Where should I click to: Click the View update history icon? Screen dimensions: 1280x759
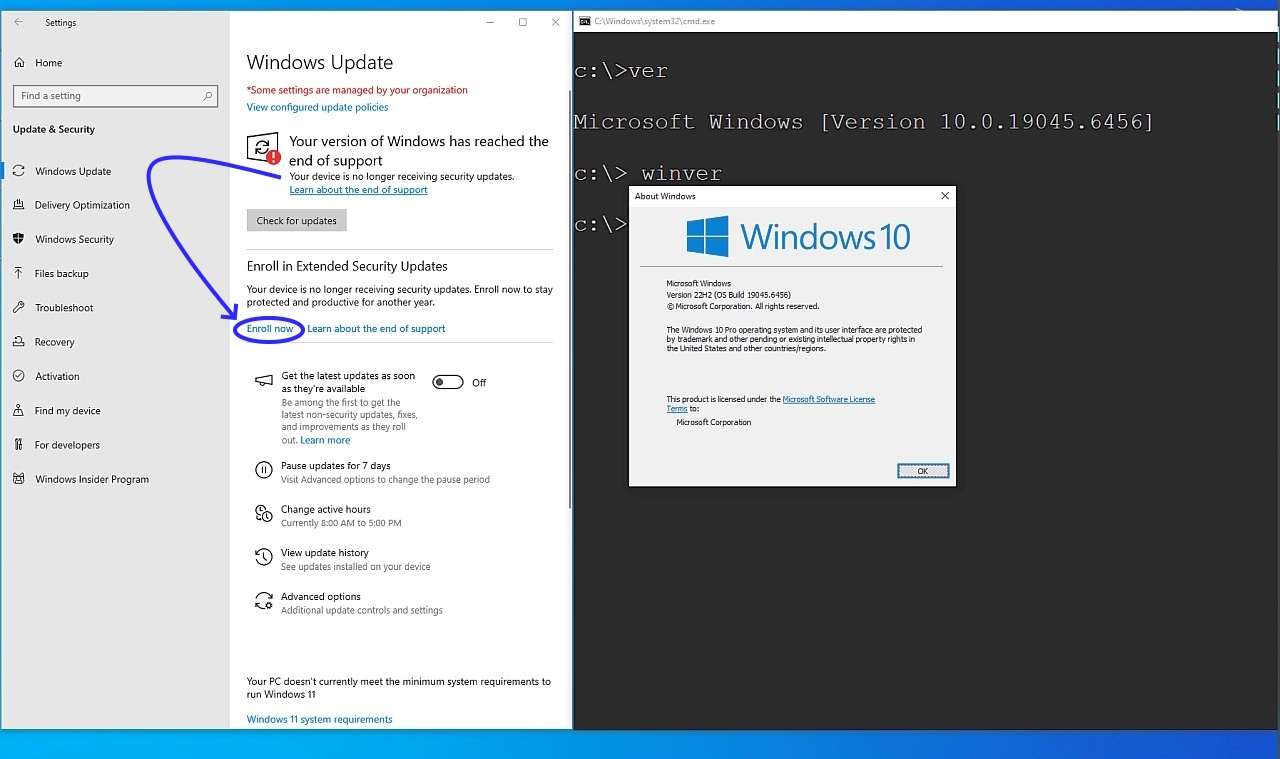pyautogui.click(x=264, y=557)
